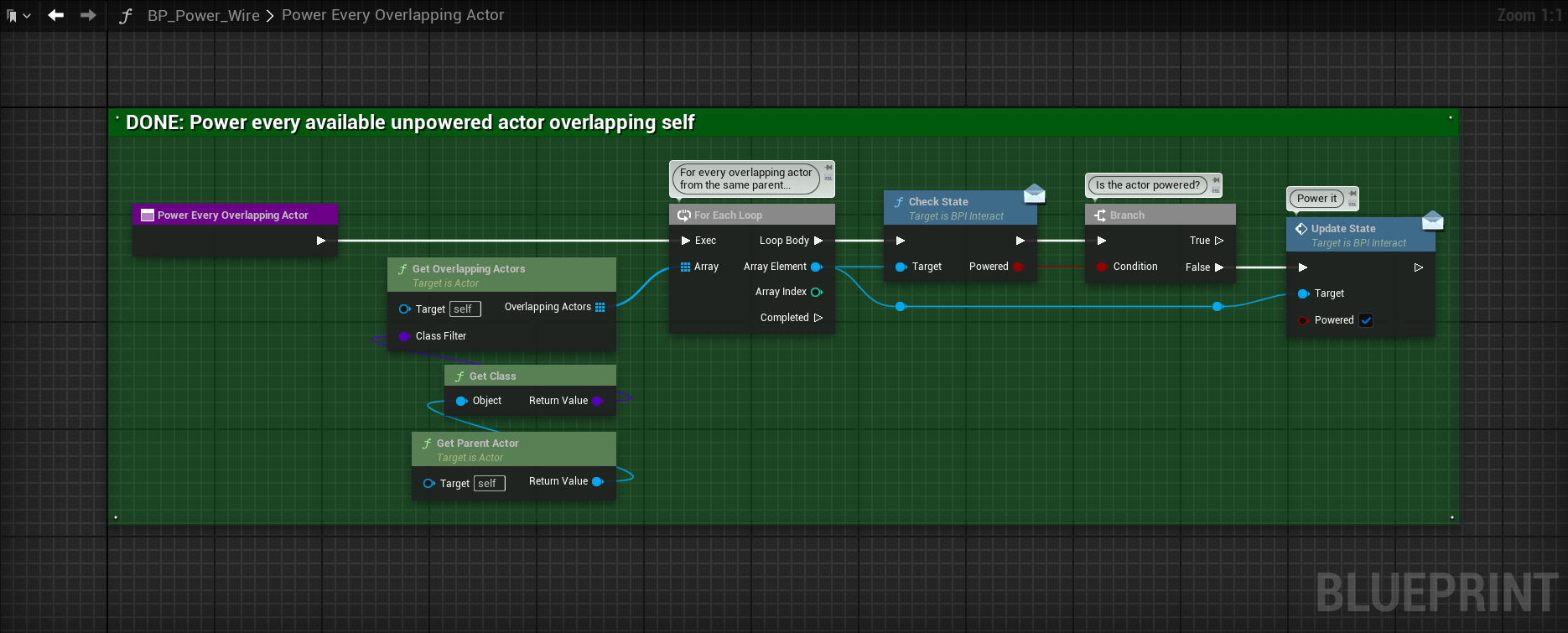Click the message envelope icon on Update State
1568x633 pixels.
coord(1433,221)
